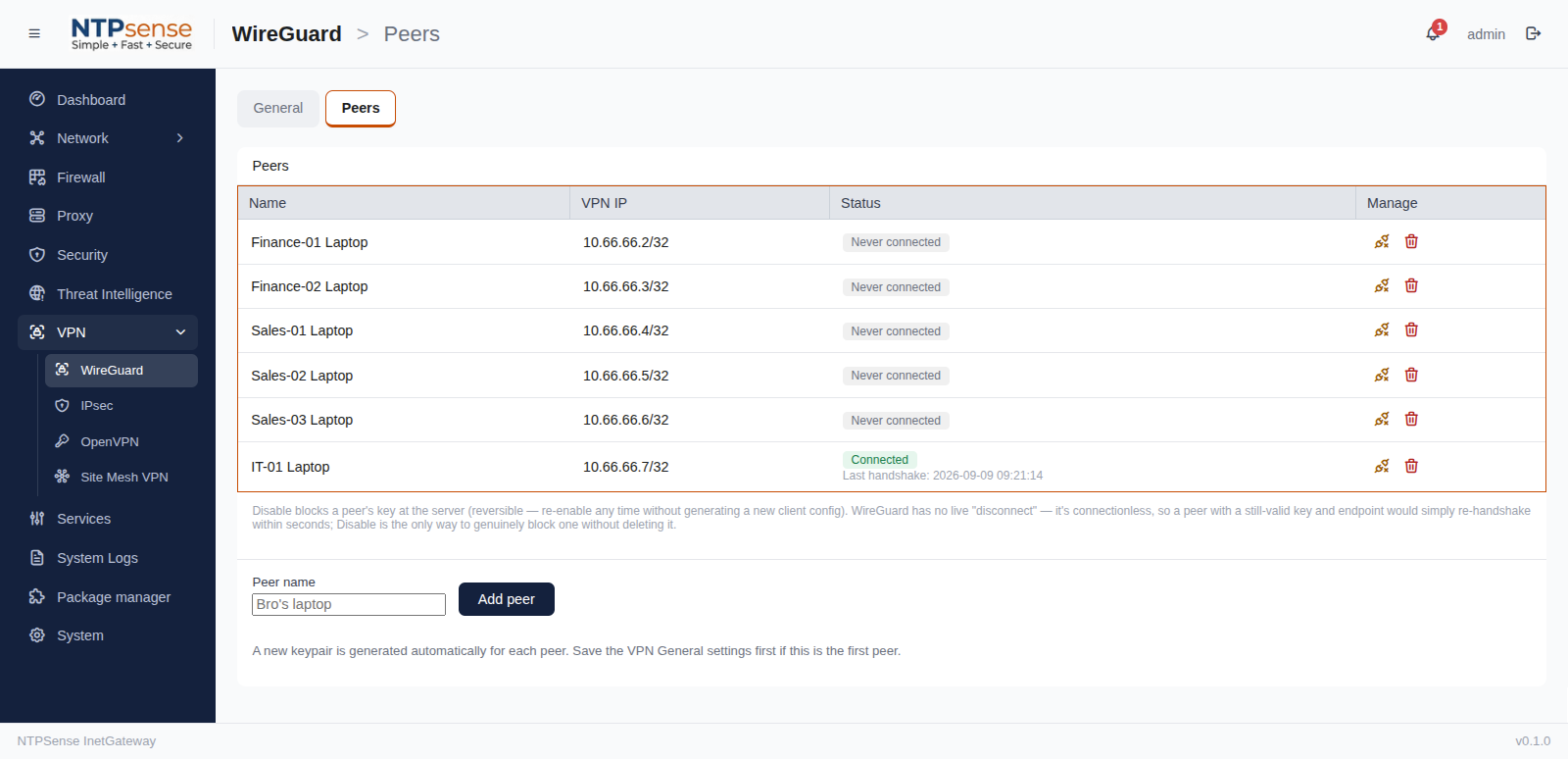This screenshot has width=1568, height=760.
Task: Click the WireGuard breadcrumb title
Action: pyautogui.click(x=287, y=34)
